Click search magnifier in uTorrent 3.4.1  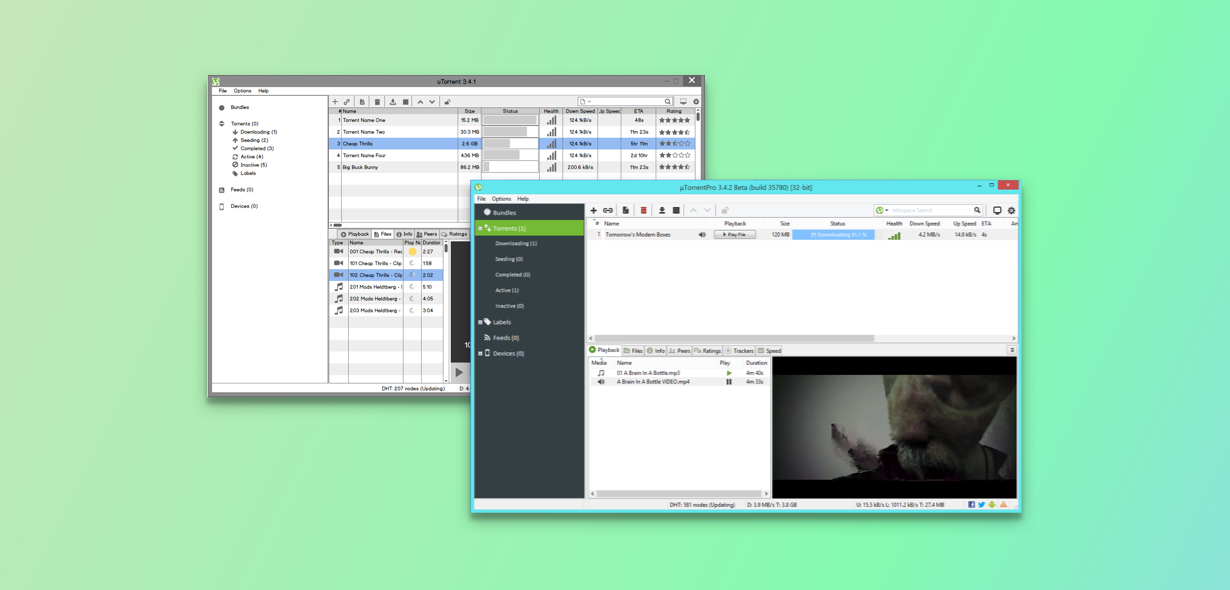click(668, 102)
